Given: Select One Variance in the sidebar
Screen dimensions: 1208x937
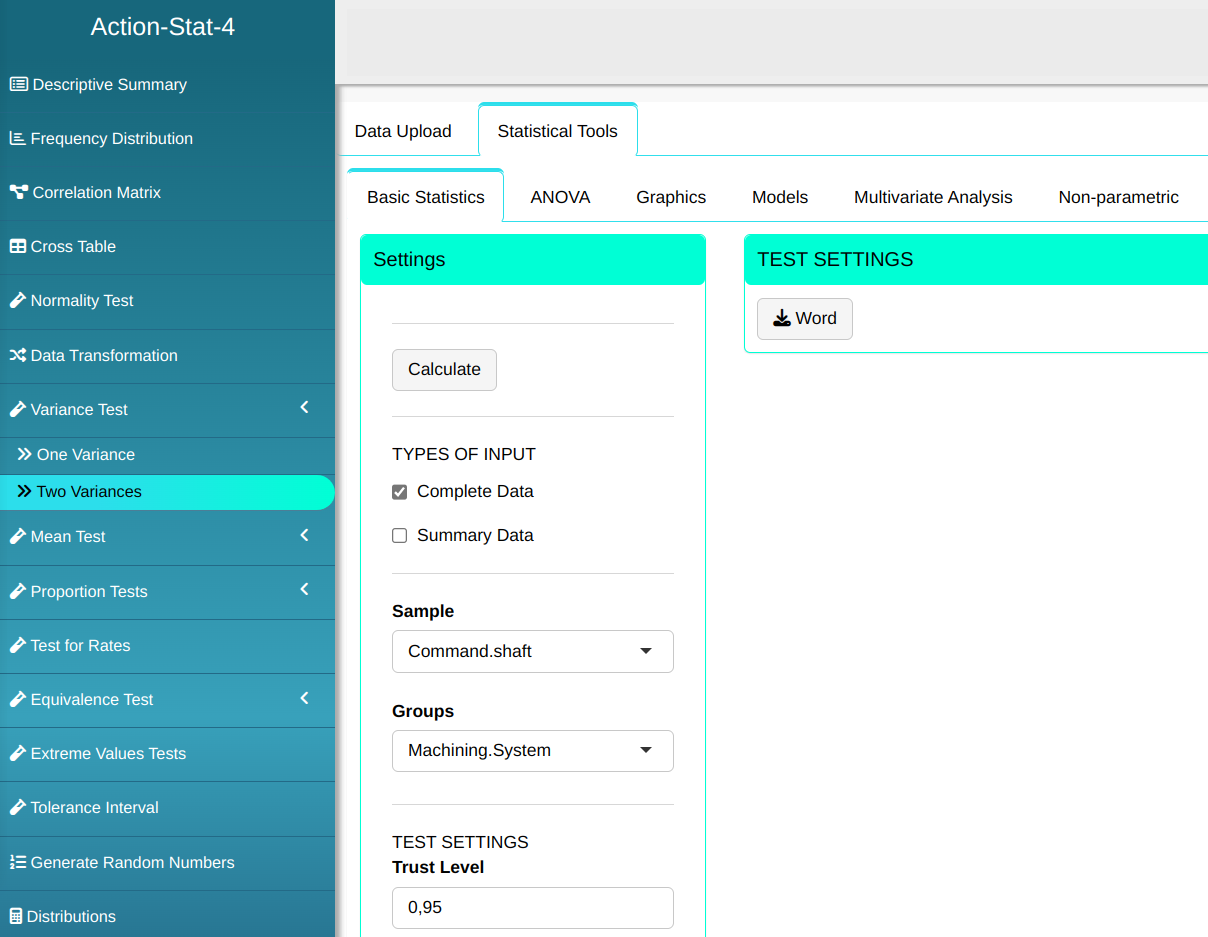Looking at the screenshot, I should click(86, 455).
